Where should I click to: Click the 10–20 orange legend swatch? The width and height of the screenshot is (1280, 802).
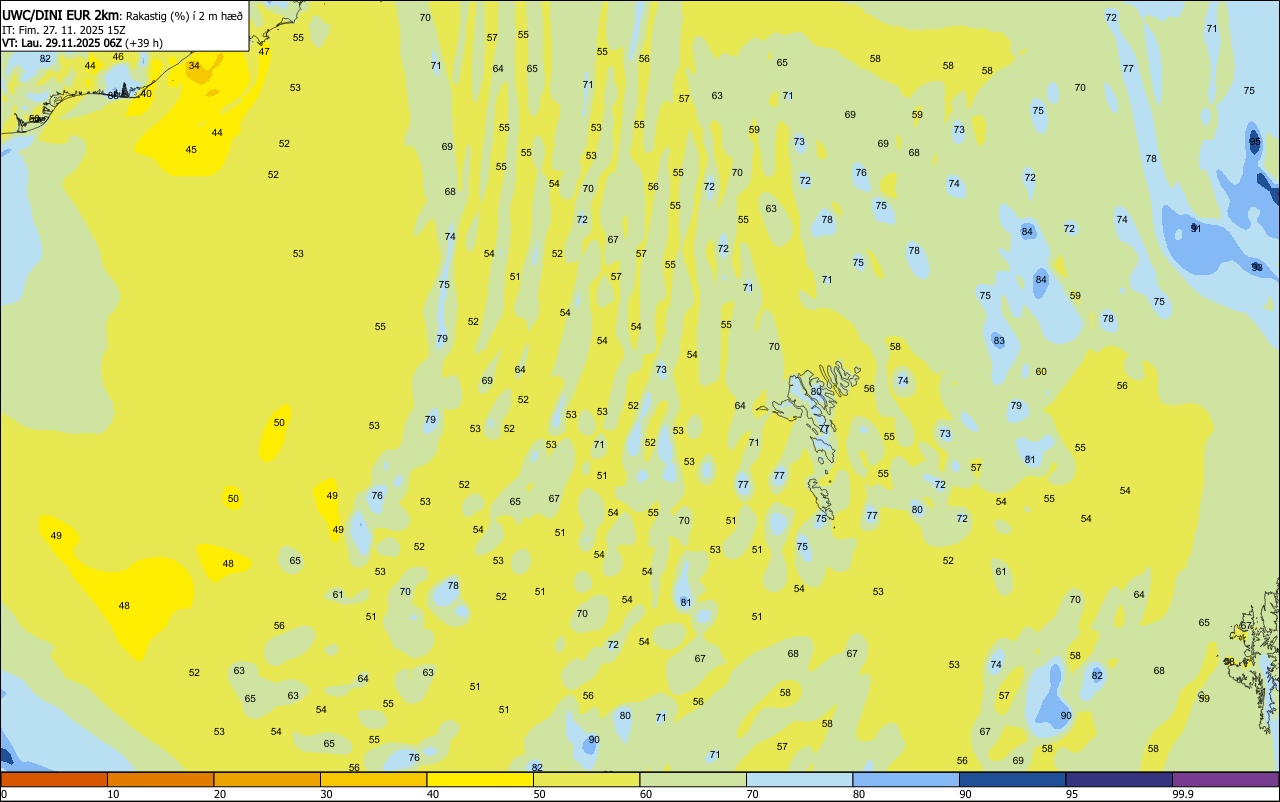point(160,779)
